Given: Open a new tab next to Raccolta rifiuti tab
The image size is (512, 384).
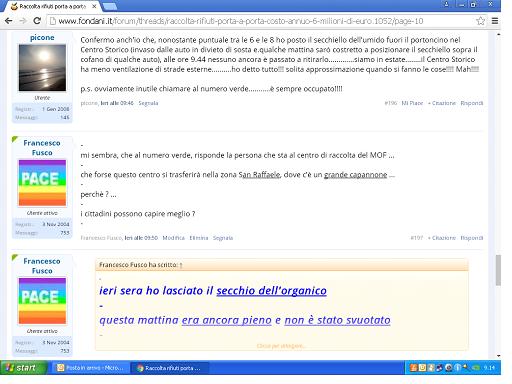Looking at the screenshot, I should (109, 6).
